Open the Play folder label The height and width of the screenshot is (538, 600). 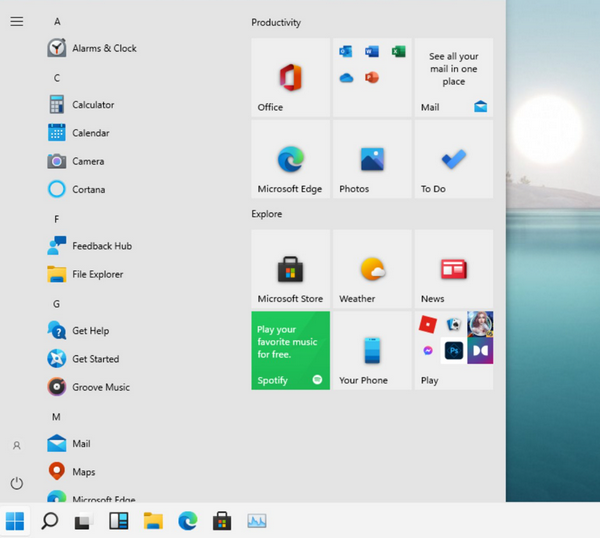429,380
